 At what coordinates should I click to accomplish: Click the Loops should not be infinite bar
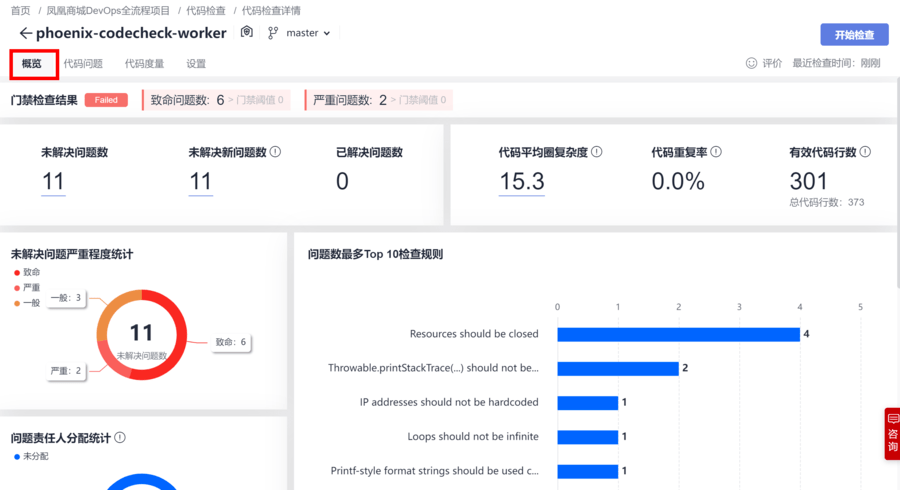point(587,437)
